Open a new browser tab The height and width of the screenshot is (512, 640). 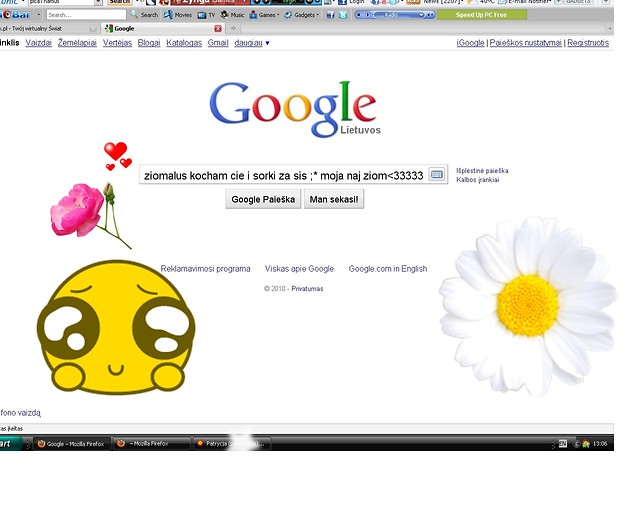pos(233,29)
